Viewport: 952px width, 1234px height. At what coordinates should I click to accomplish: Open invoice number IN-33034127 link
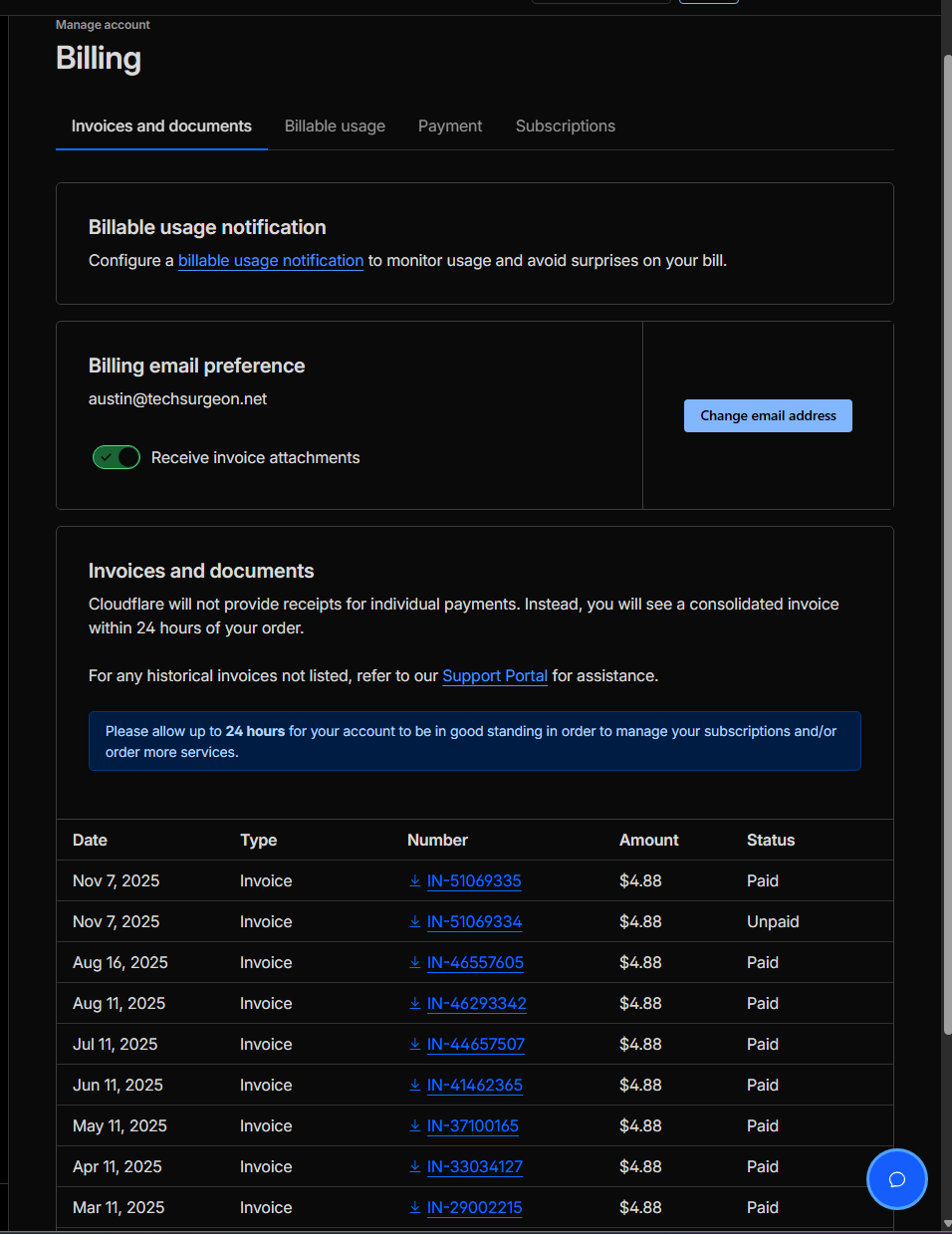[475, 1166]
